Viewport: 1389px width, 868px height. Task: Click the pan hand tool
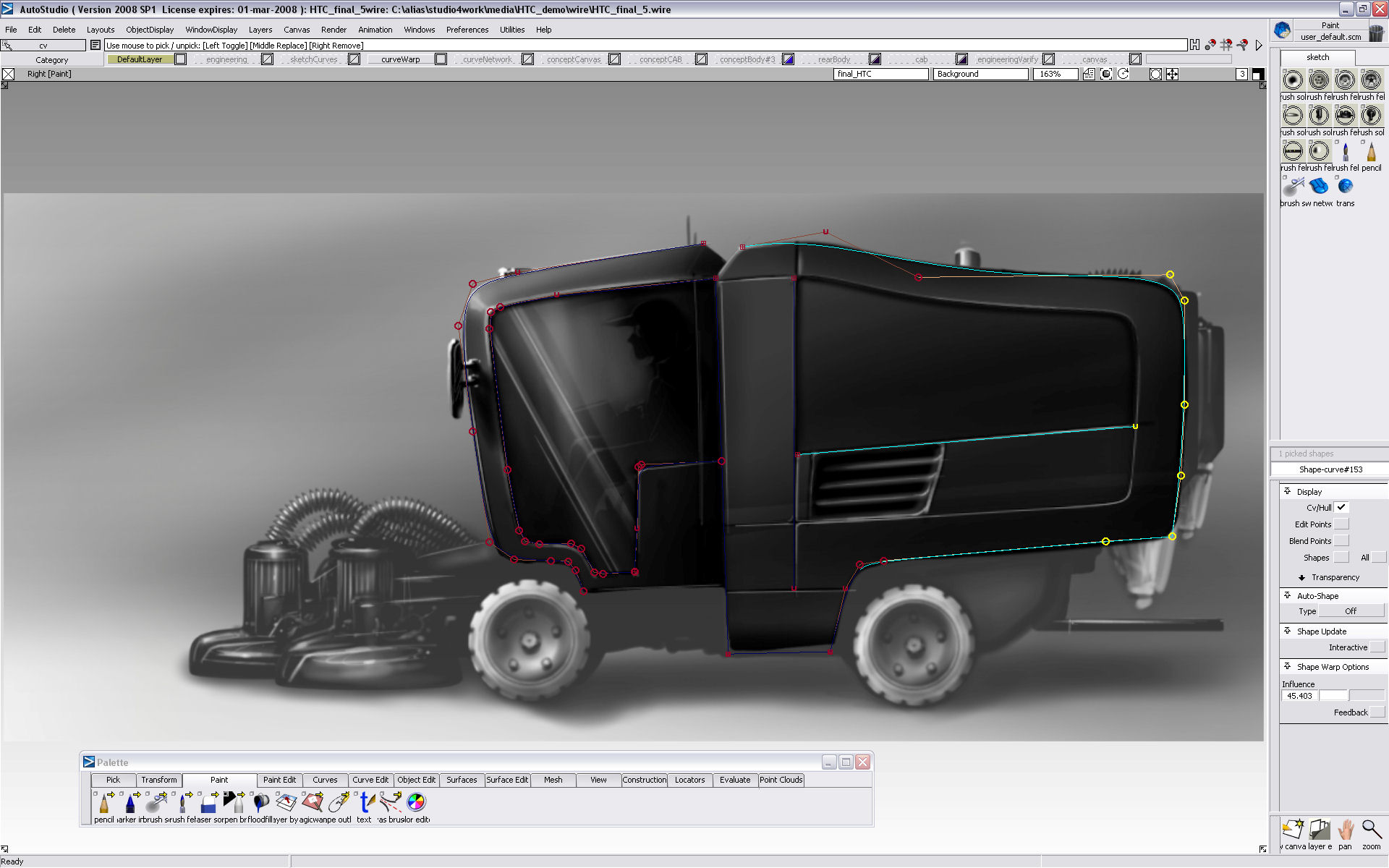click(1346, 830)
